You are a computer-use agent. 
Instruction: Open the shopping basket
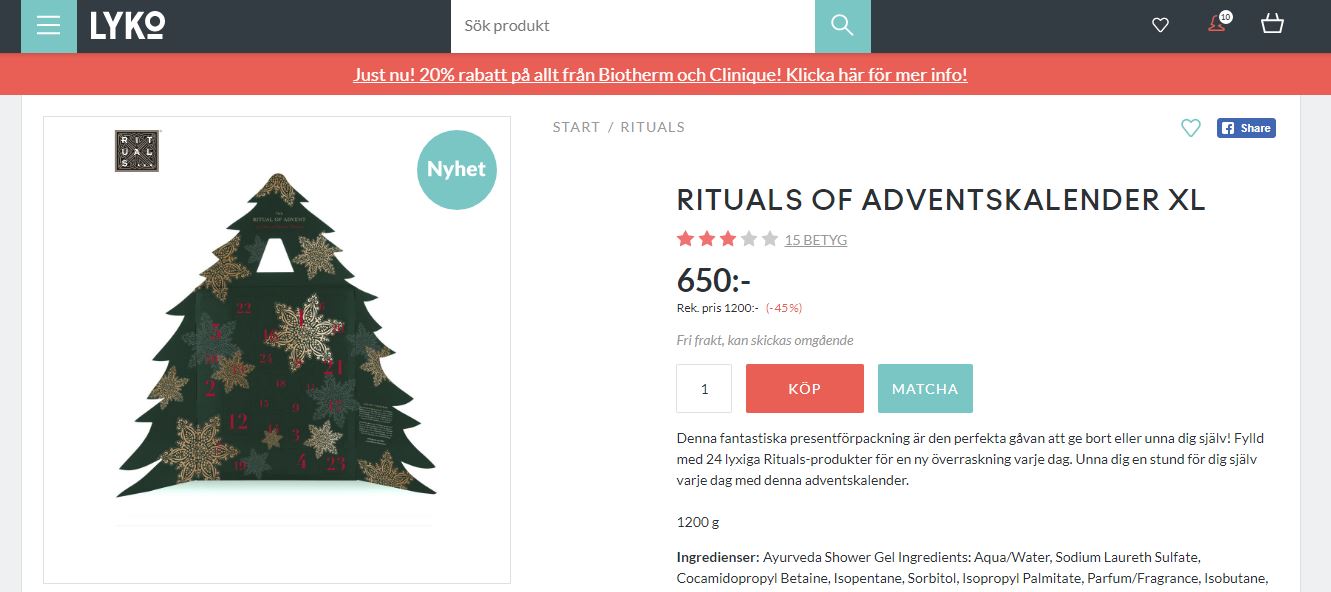point(1272,24)
